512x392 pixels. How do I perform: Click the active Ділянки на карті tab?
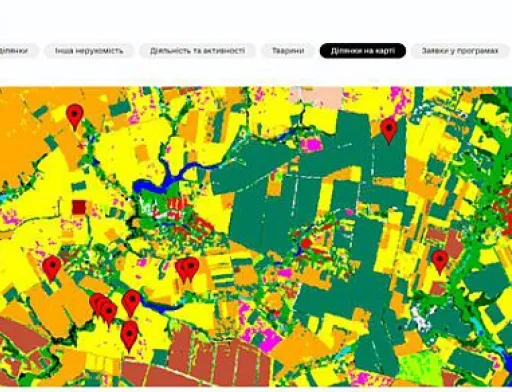pos(363,51)
